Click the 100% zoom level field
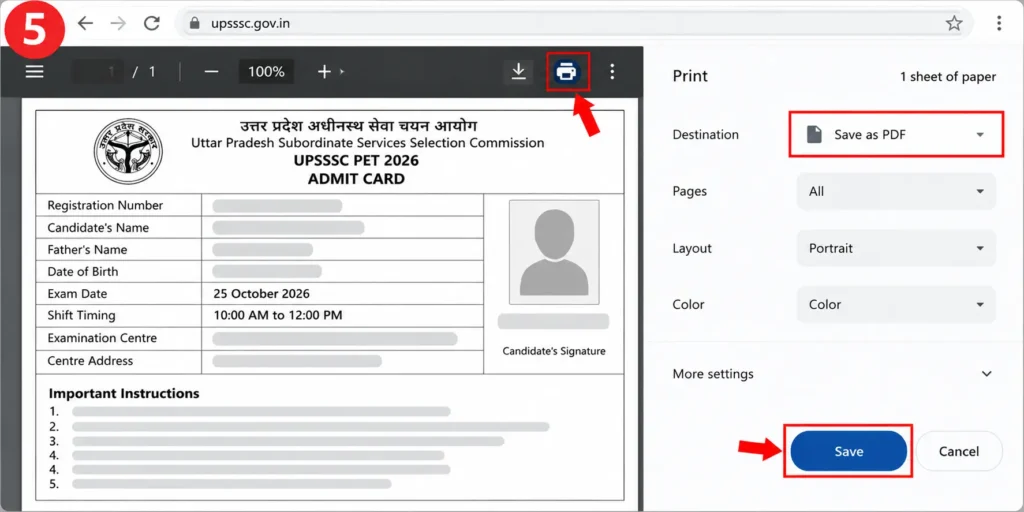 (266, 72)
